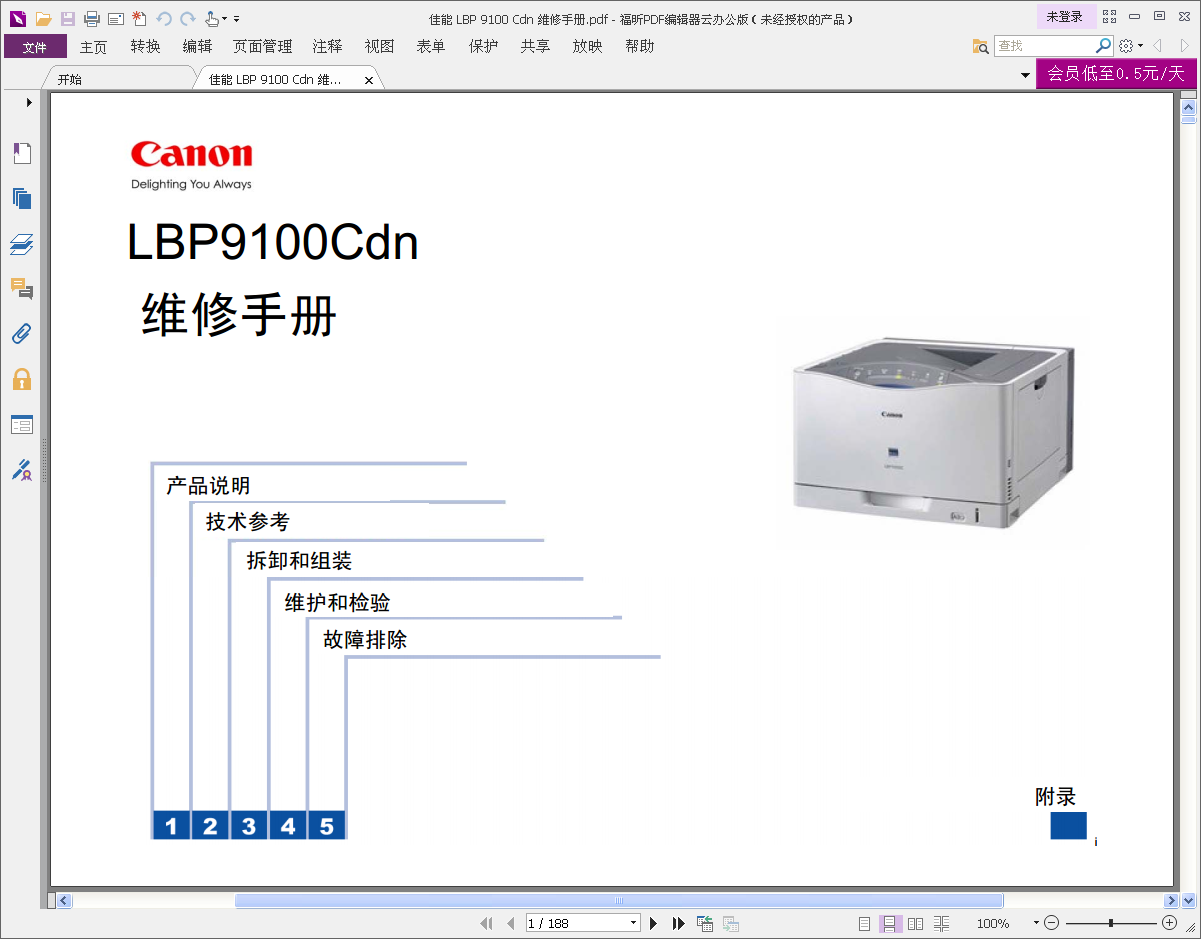Image resolution: width=1201 pixels, height=939 pixels.
Task: Click chapter 2 blue box on page
Action: pyautogui.click(x=210, y=825)
